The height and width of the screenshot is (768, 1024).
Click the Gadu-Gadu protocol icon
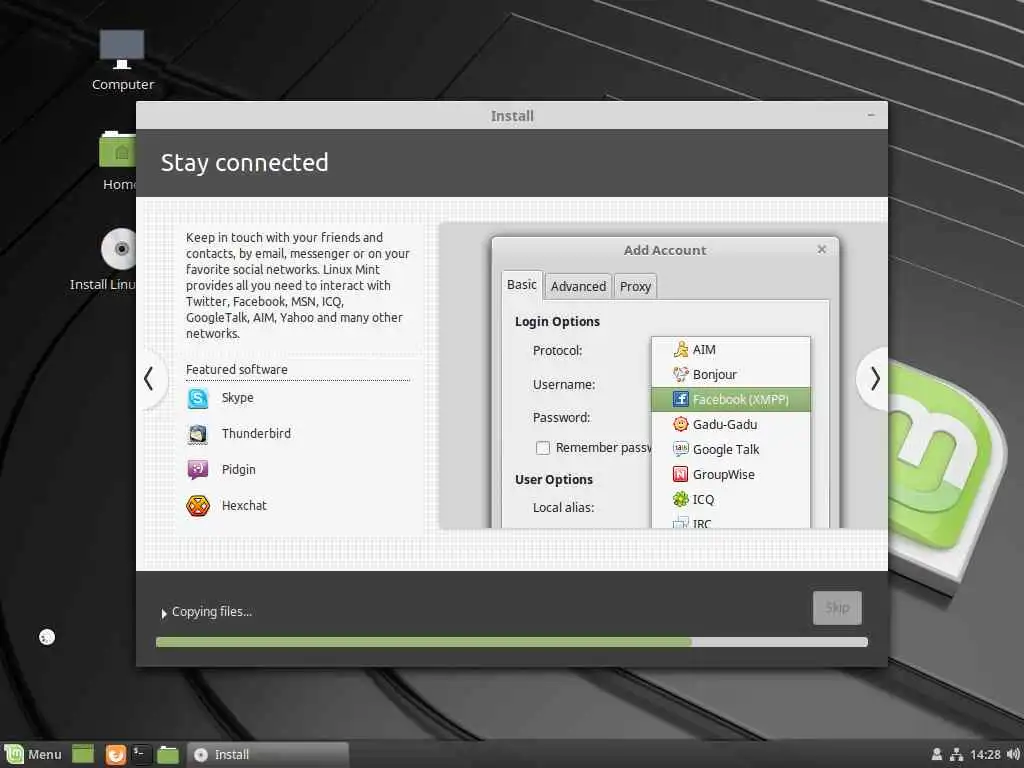(680, 424)
